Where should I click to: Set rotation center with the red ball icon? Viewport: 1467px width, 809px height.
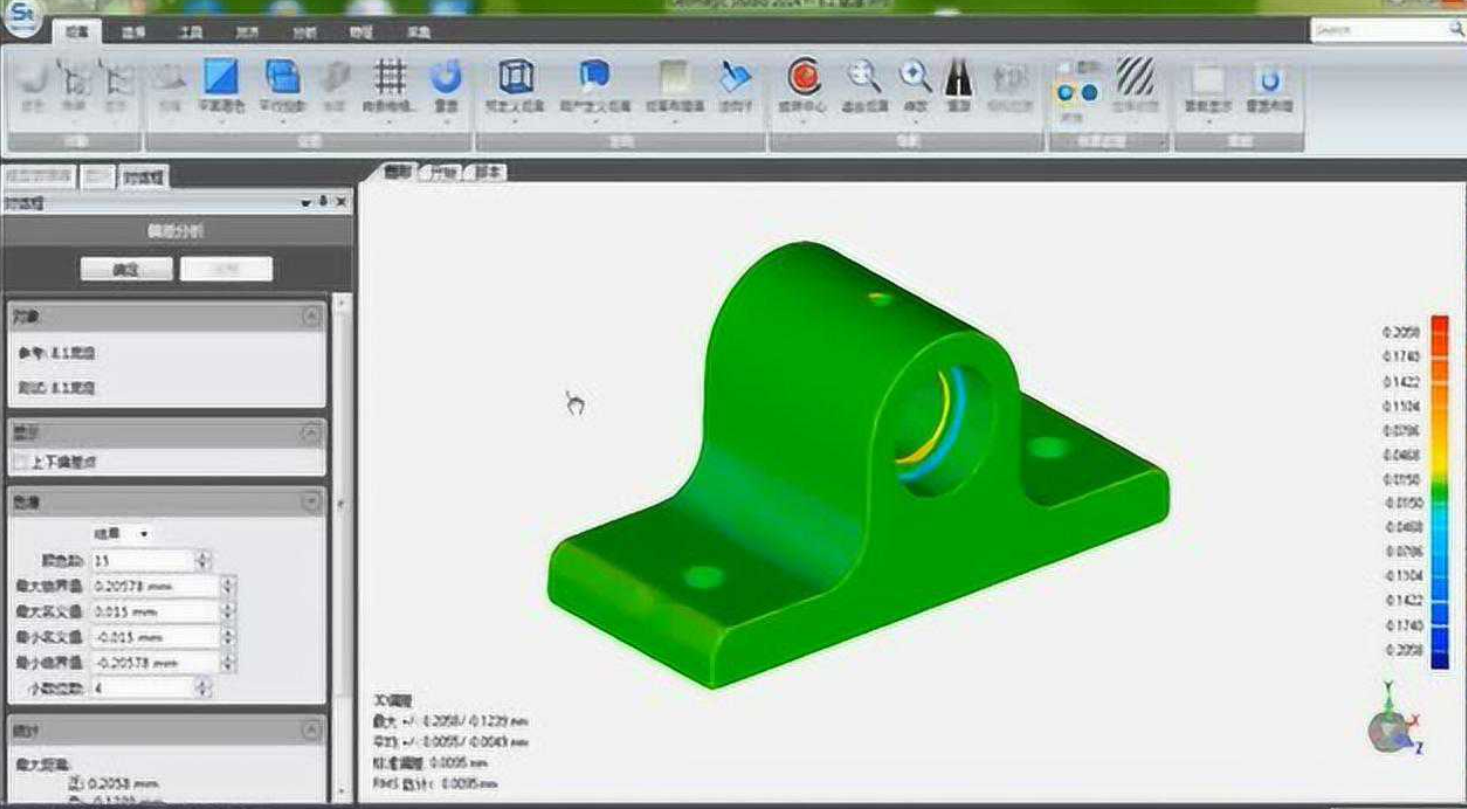coord(803,76)
